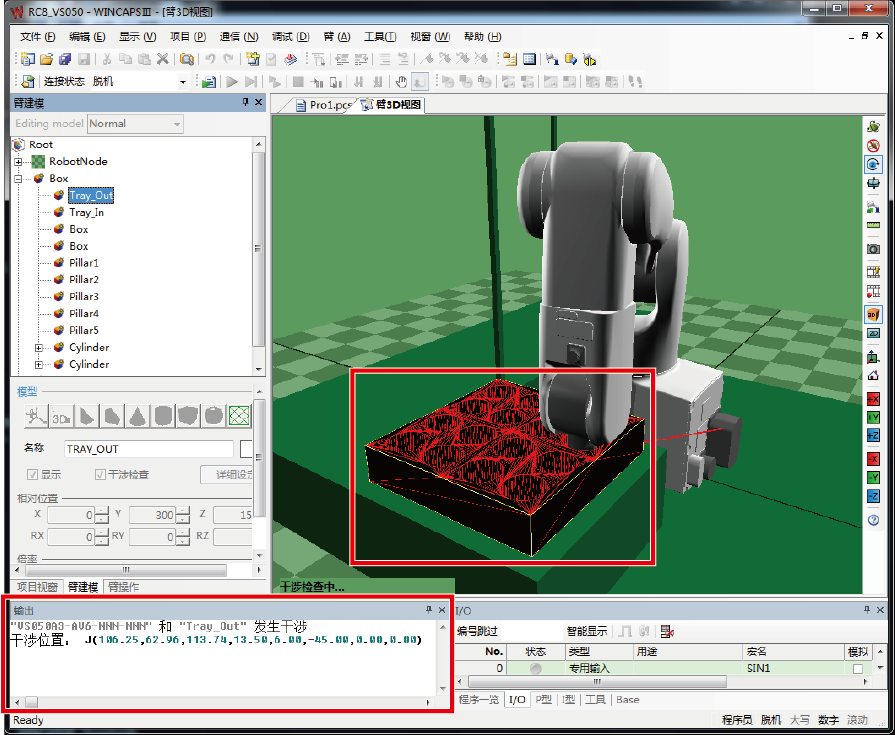Toggle the 干涉检查 checkbox

(101, 475)
